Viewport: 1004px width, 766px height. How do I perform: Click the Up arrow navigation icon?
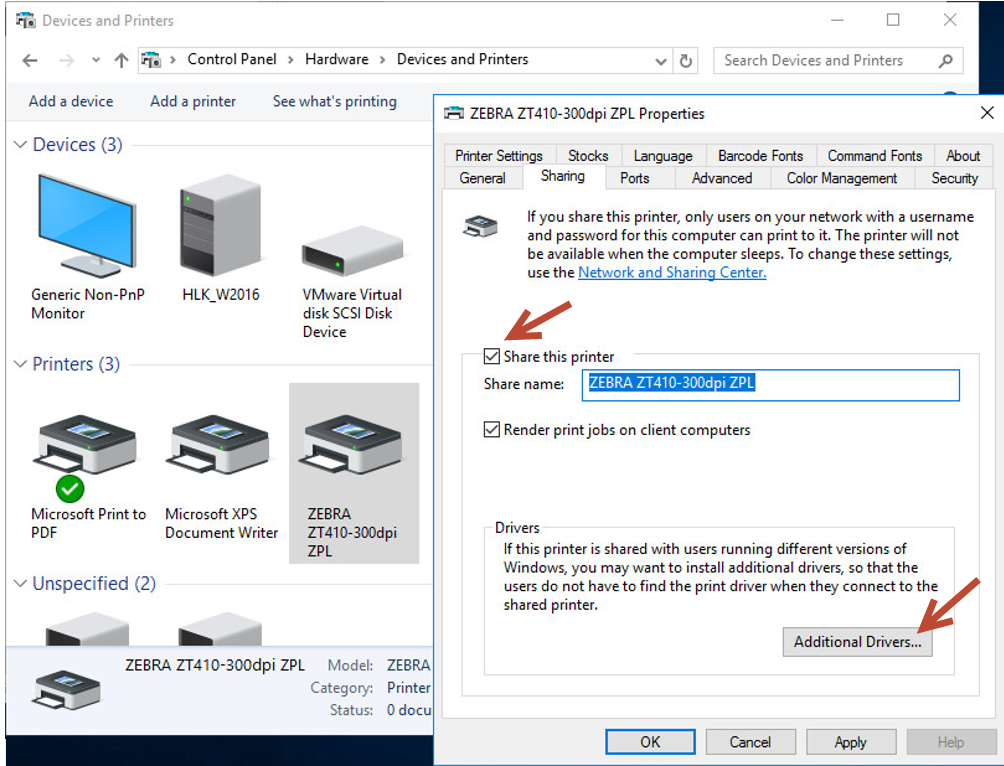click(121, 60)
